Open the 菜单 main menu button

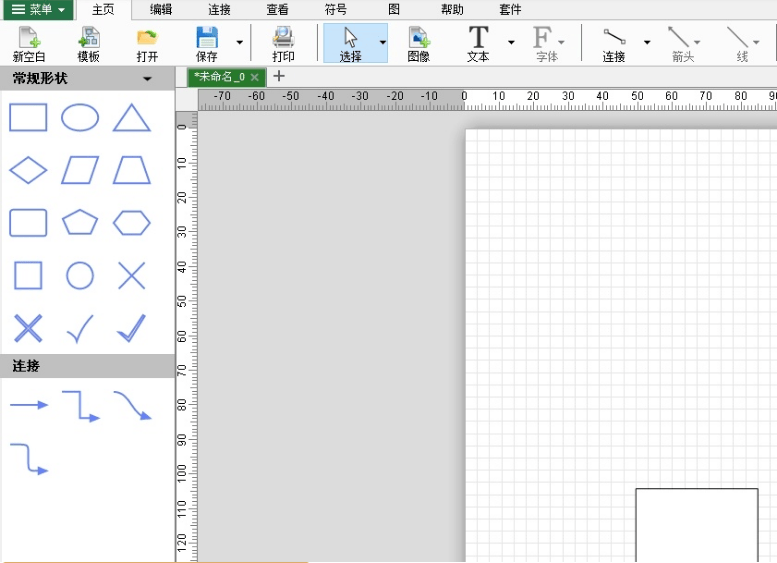click(x=38, y=10)
